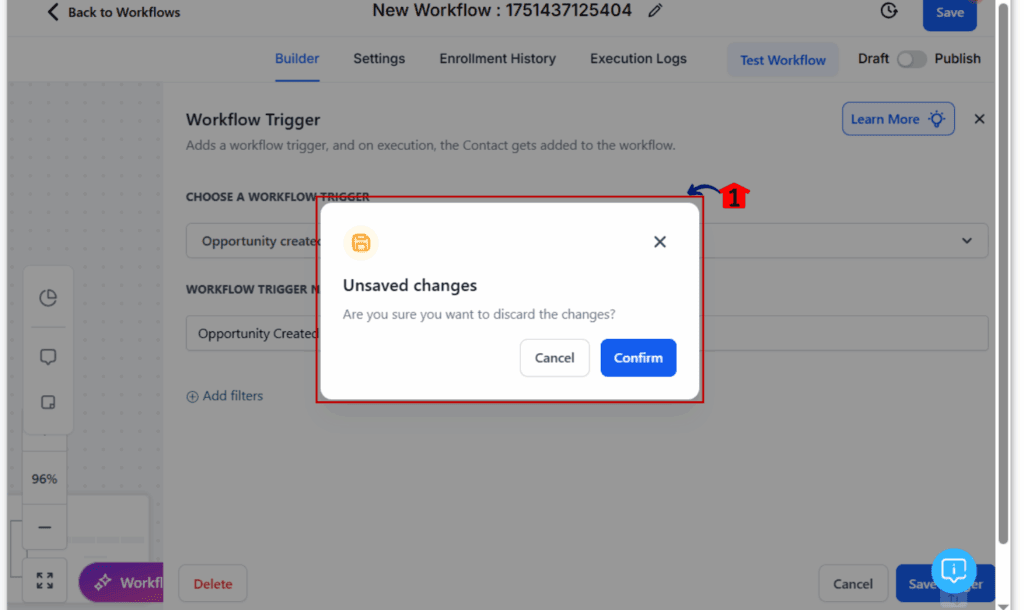
Task: Edit workflow name with pencil icon
Action: click(655, 10)
